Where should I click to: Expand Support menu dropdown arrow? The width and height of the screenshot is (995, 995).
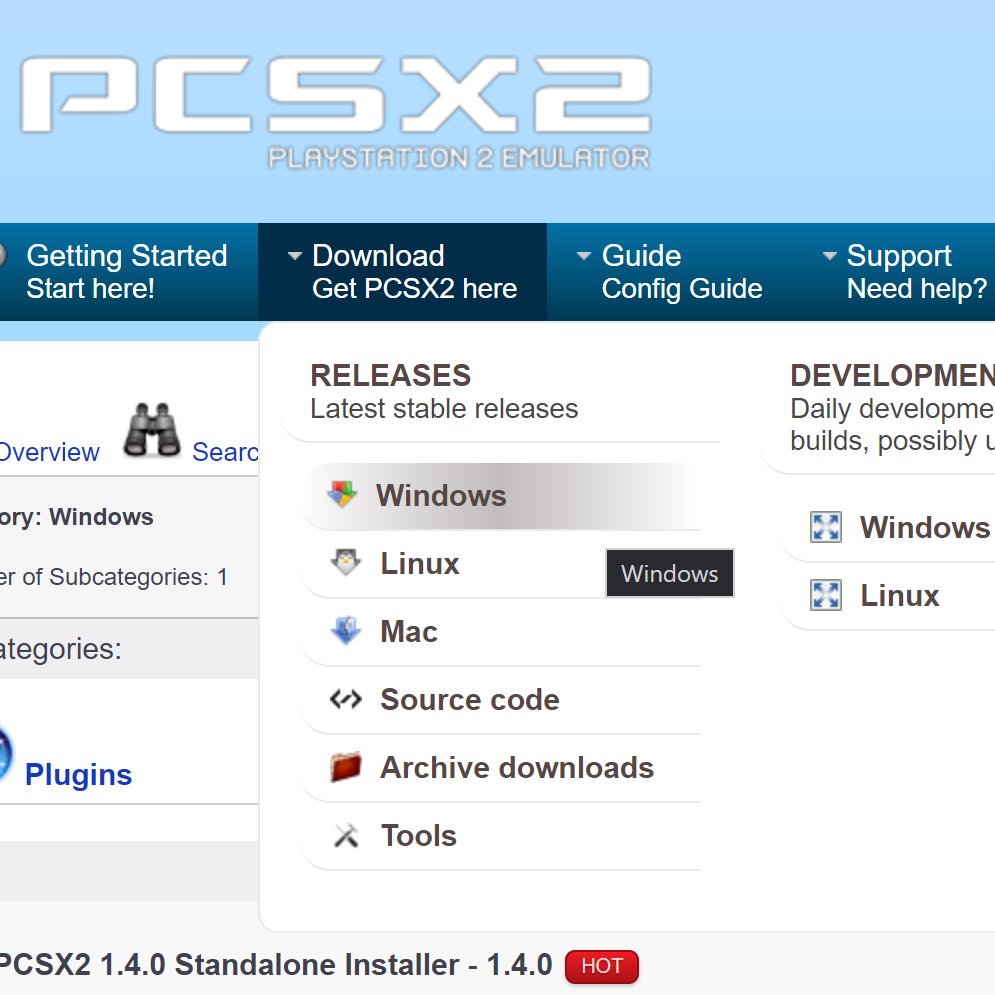(x=829, y=256)
